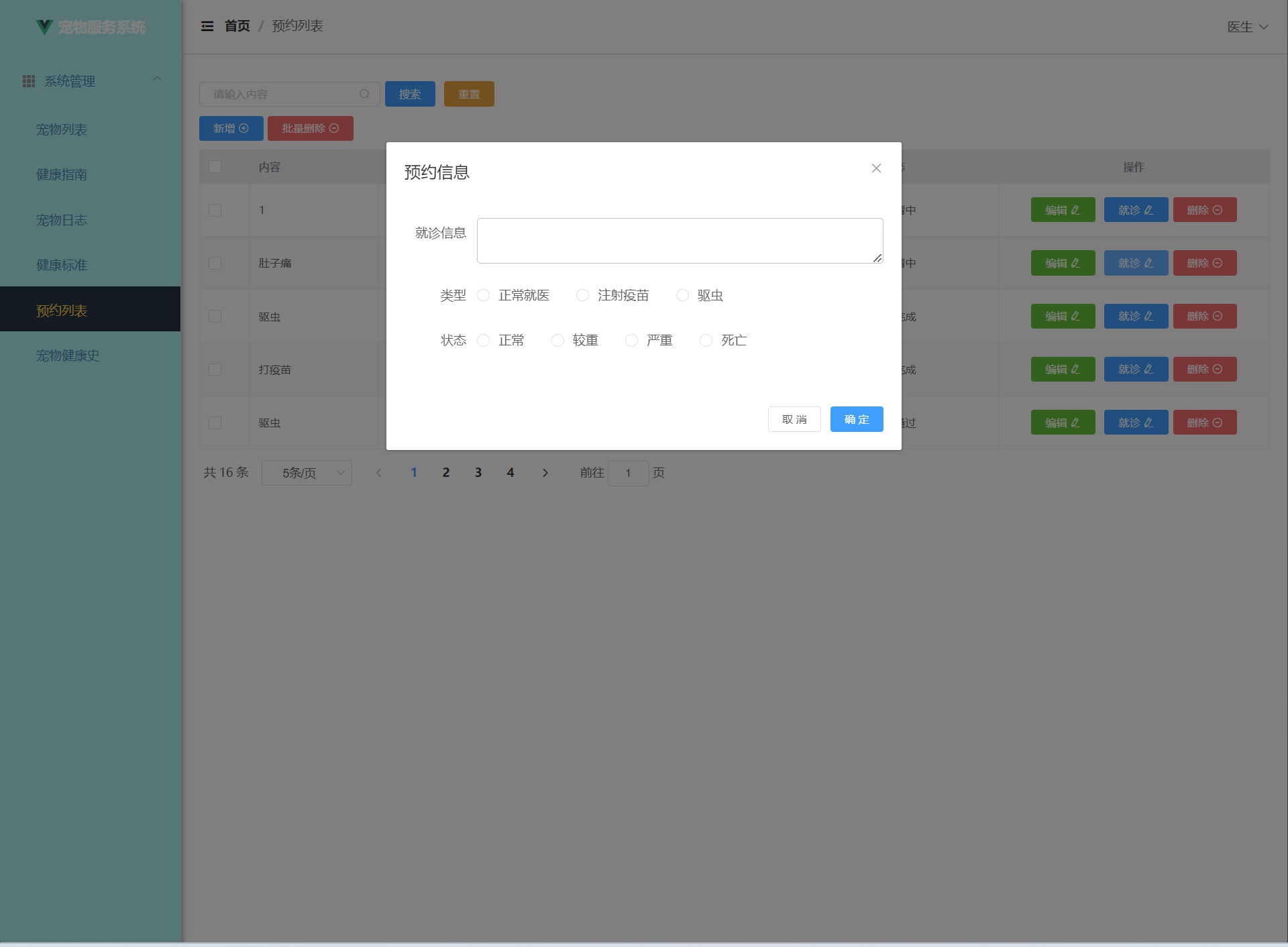Click the previous page arrow
This screenshot has width=1288, height=947.
379,473
